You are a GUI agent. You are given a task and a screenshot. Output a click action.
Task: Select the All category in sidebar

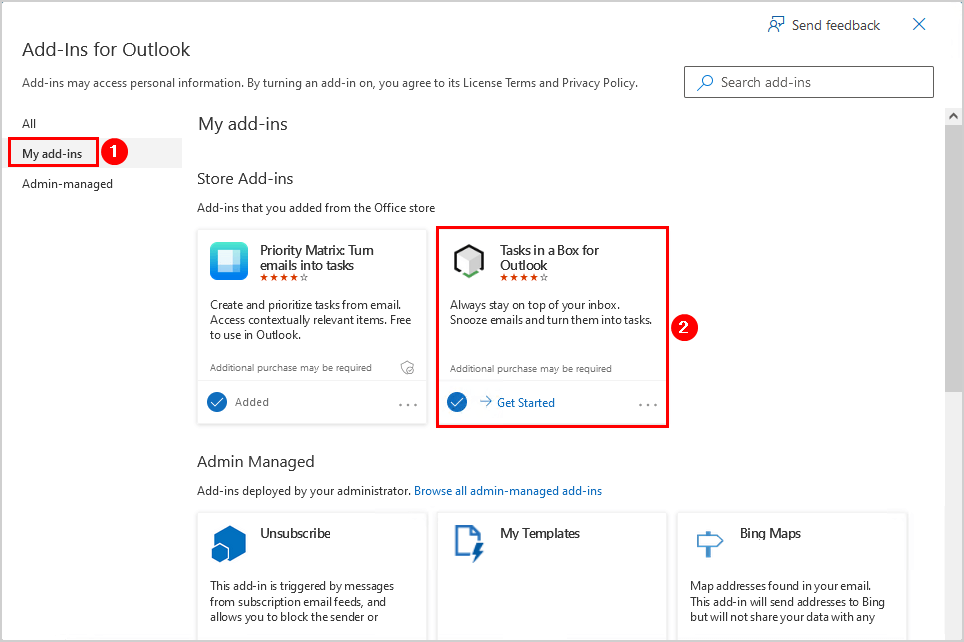coord(29,124)
